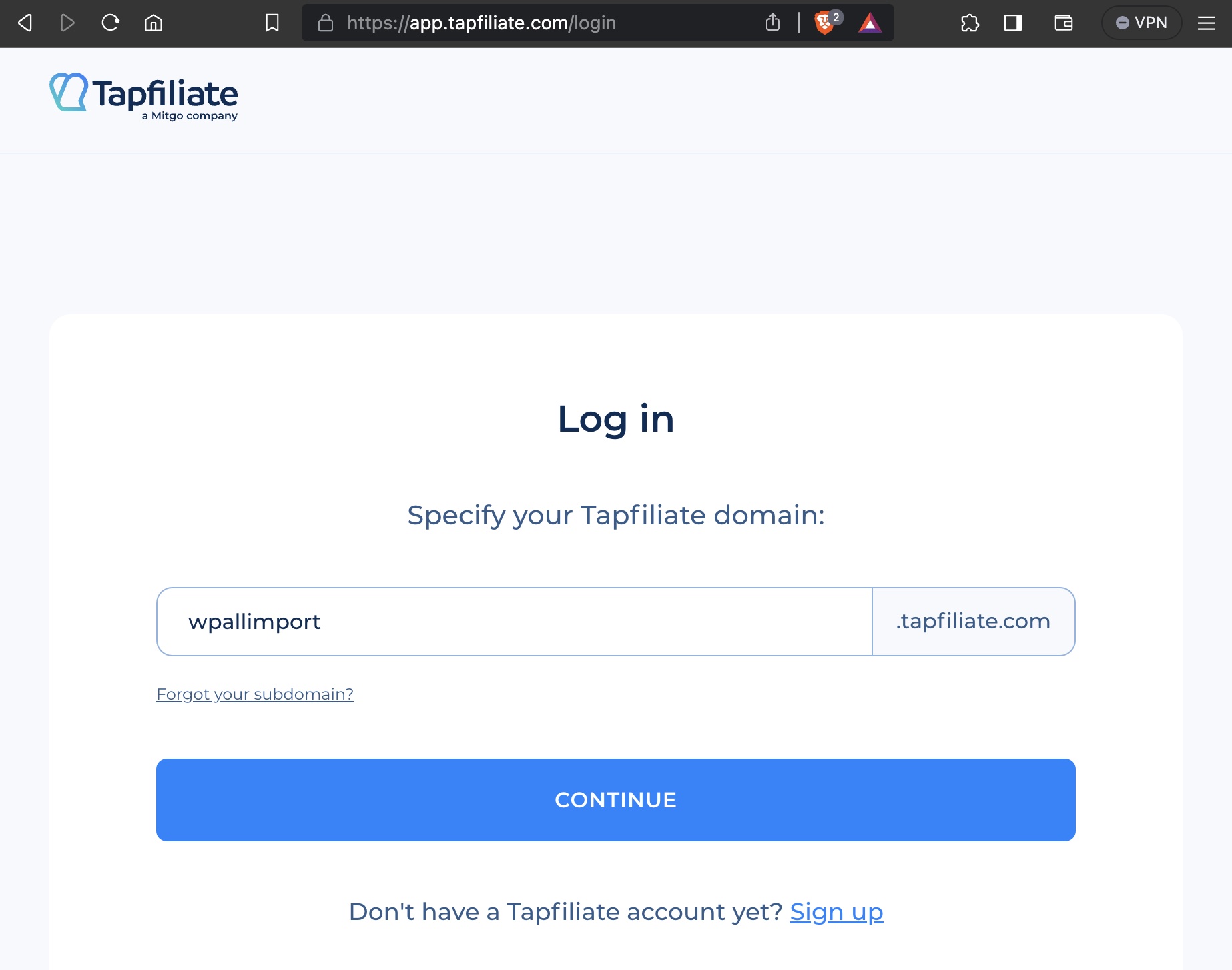Reload the current page
This screenshot has width=1232, height=970.
[111, 23]
